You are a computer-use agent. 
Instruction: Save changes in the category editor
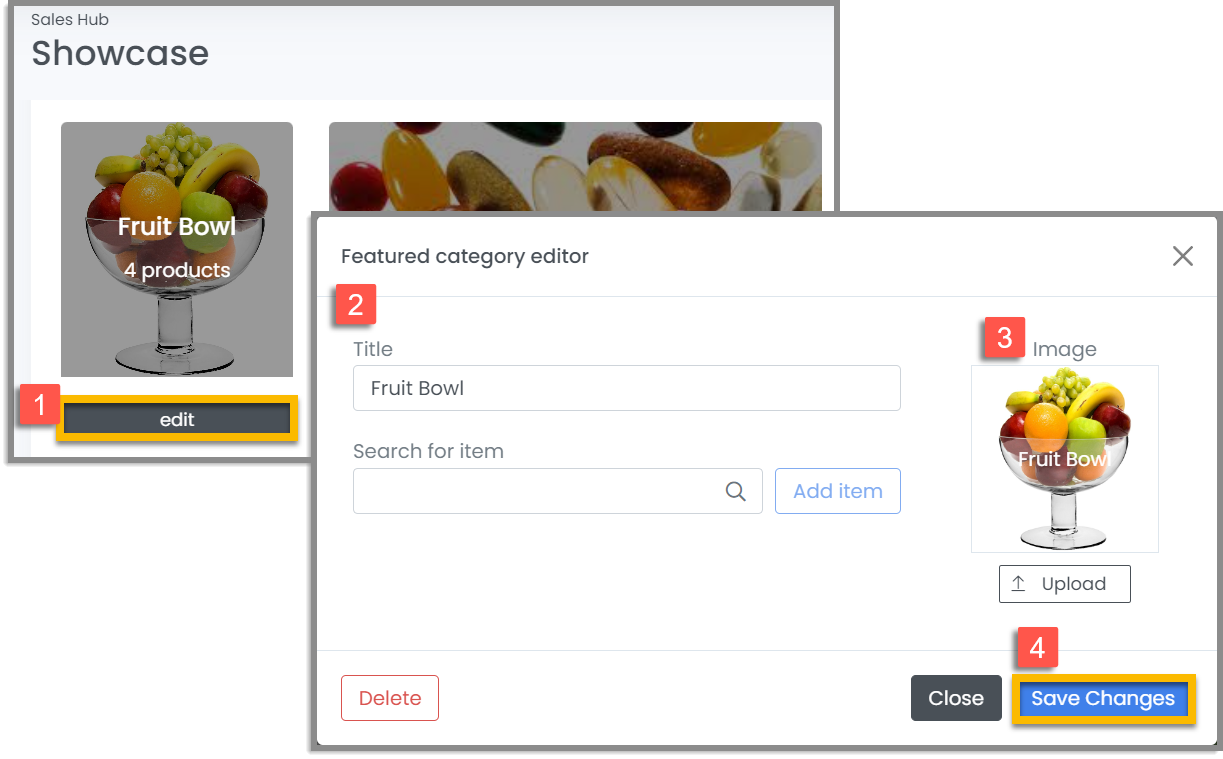pyautogui.click(x=1103, y=698)
